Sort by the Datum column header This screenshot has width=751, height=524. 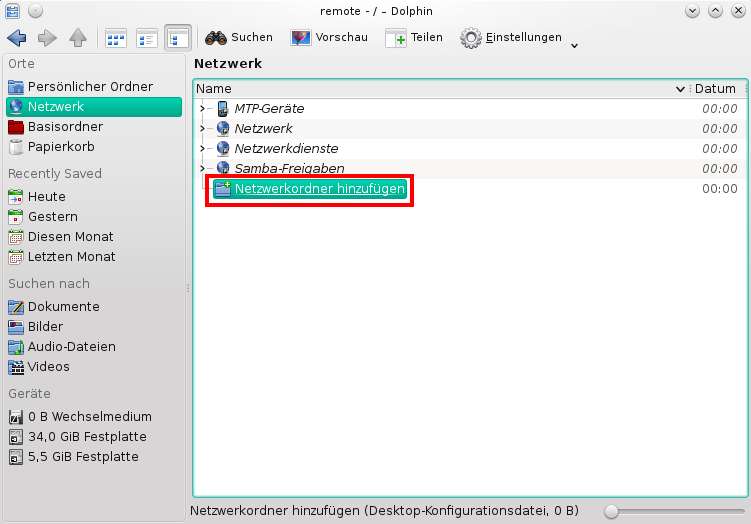point(716,89)
